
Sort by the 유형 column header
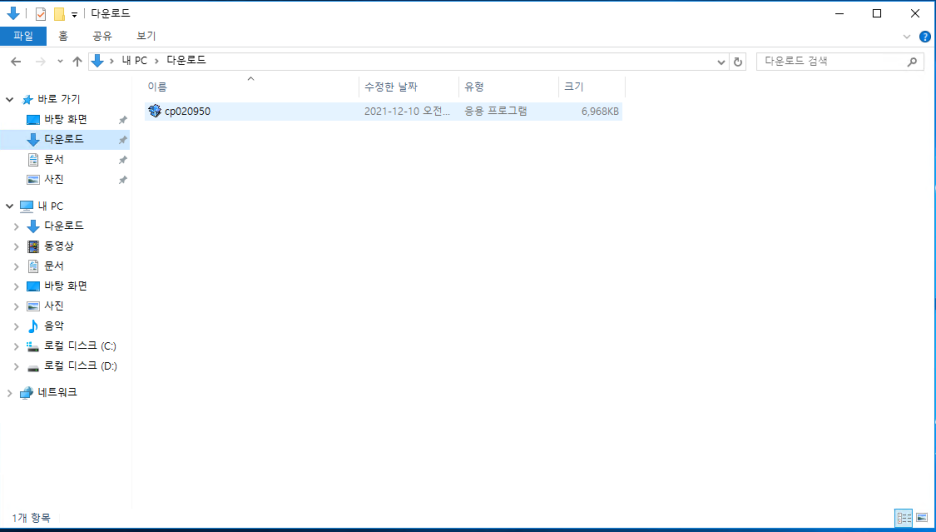(509, 87)
